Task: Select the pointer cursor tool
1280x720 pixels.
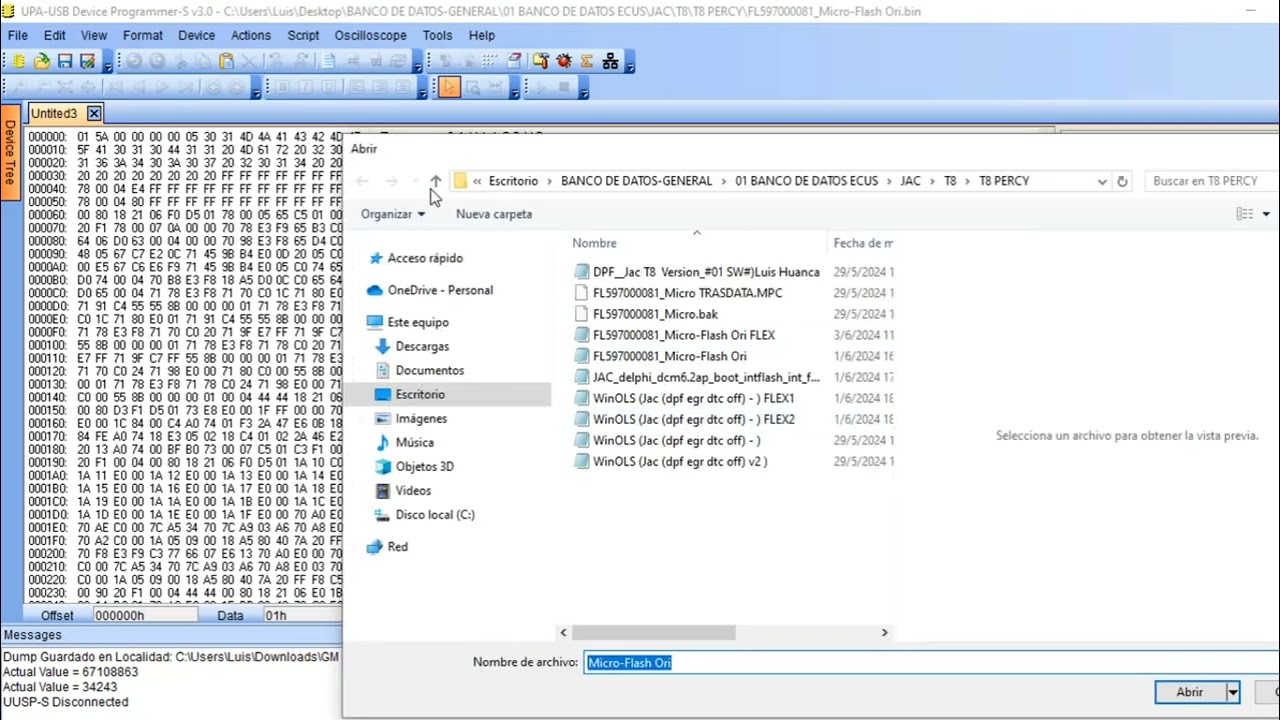Action: point(449,87)
